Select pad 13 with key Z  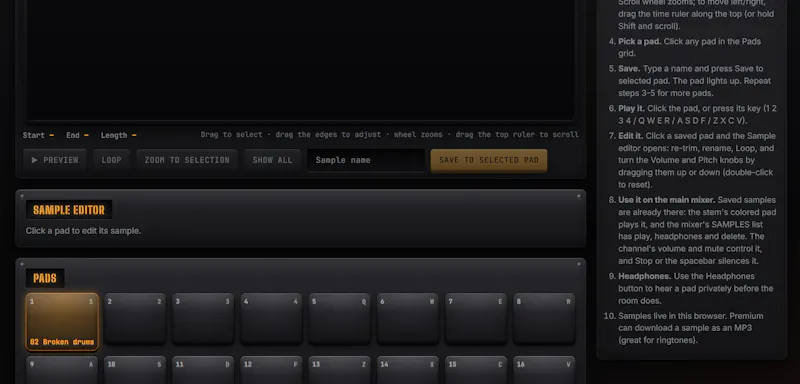pyautogui.click(x=340, y=370)
